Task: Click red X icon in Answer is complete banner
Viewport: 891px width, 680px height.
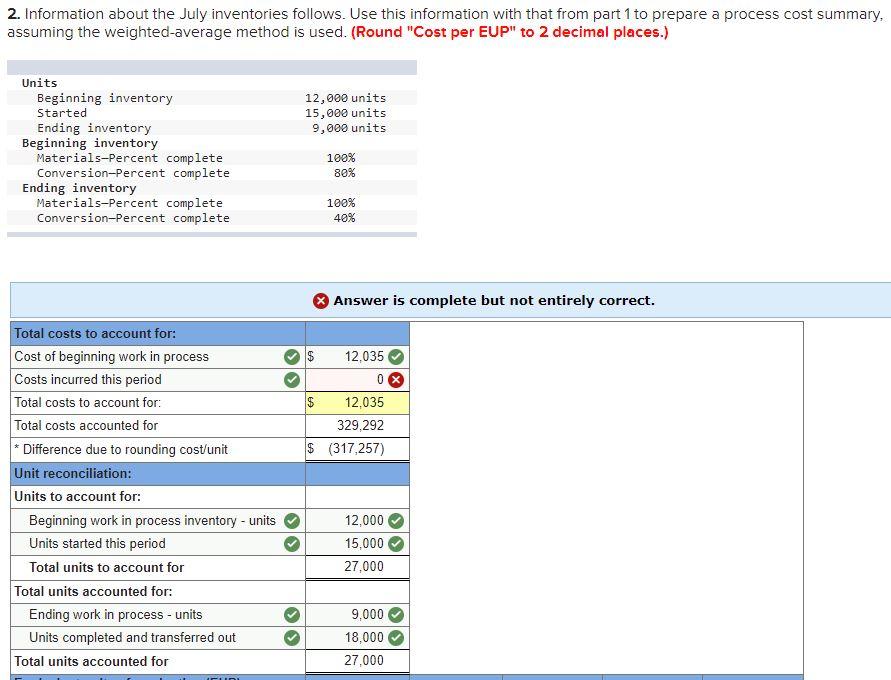Action: click(320, 301)
